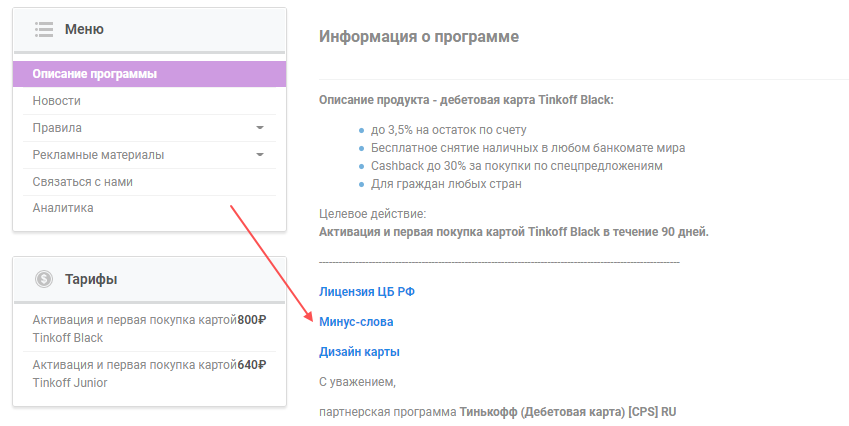The width and height of the screenshot is (849, 426).
Task: Go to Рекламные материалы section
Action: pos(98,155)
